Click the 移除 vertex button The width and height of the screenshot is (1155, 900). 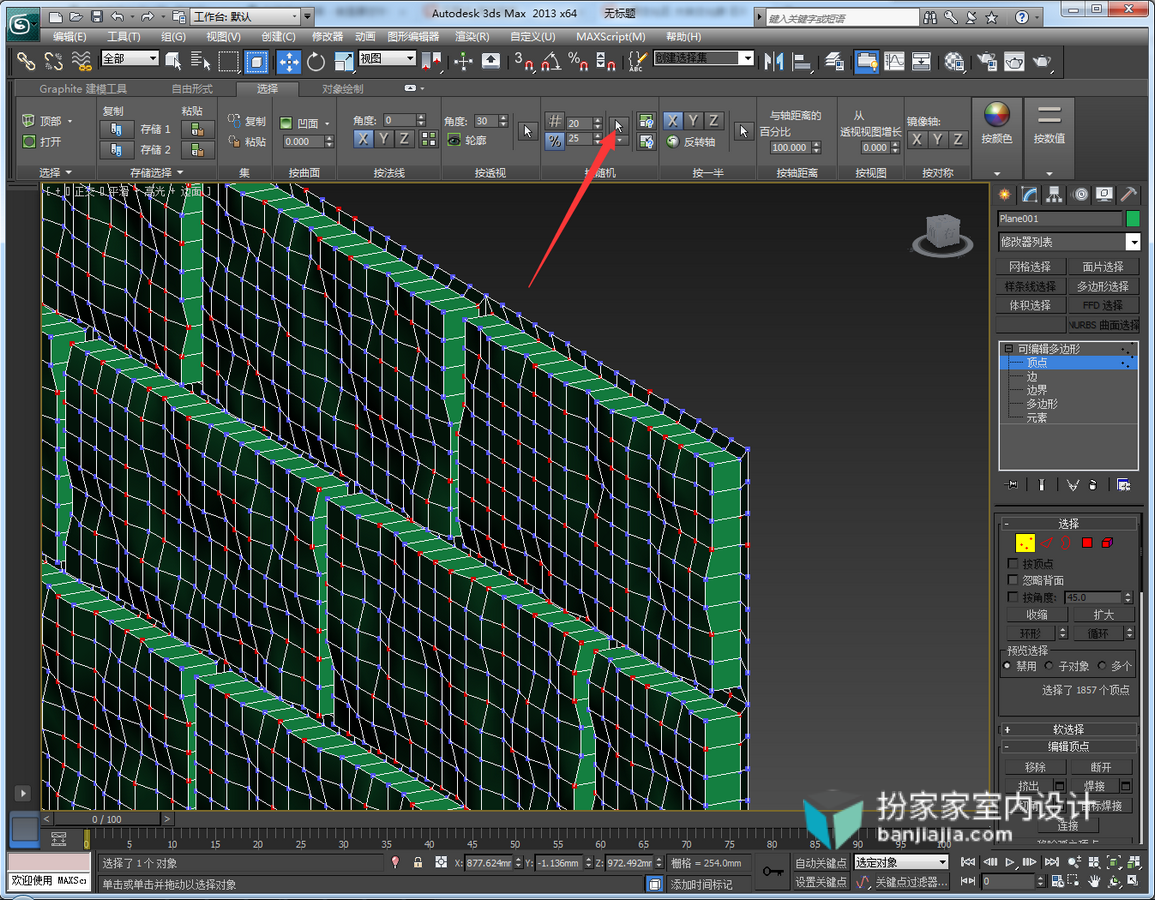1035,767
